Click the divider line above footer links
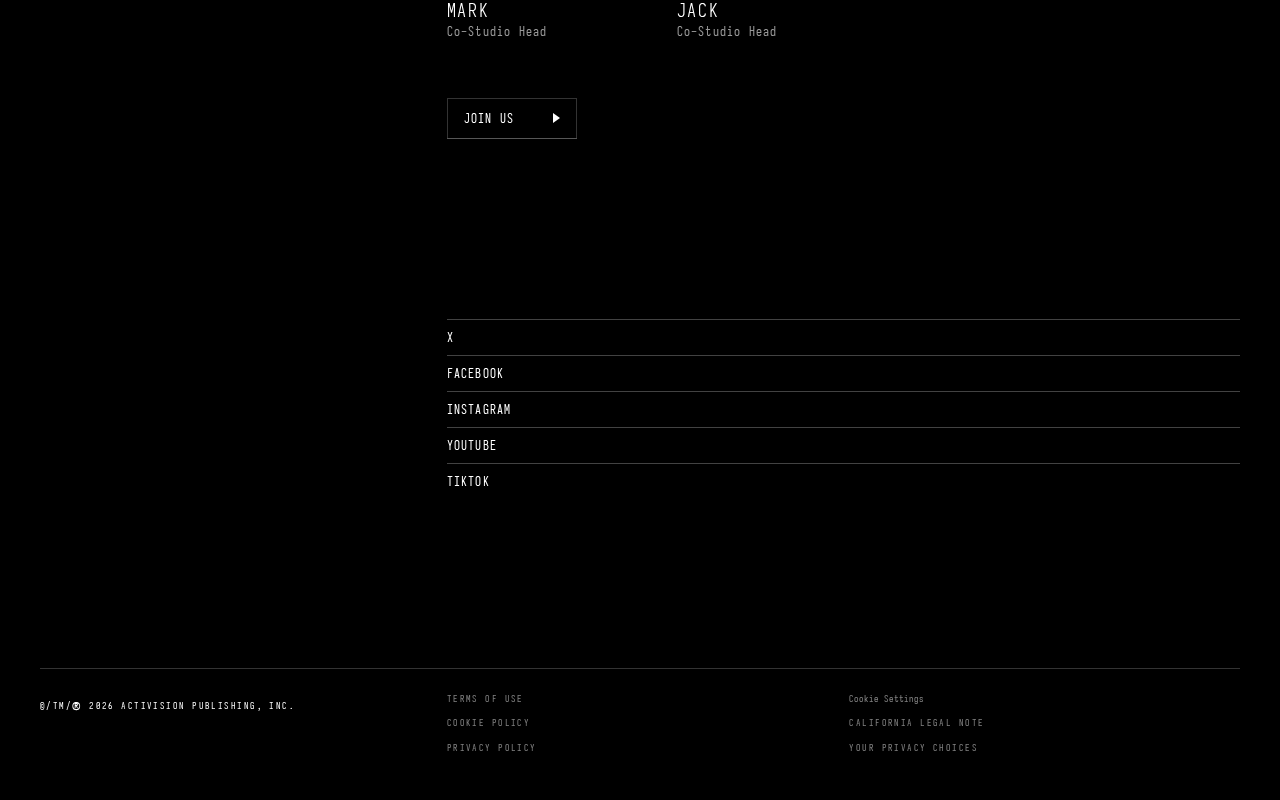1280x800 pixels. tap(640, 668)
